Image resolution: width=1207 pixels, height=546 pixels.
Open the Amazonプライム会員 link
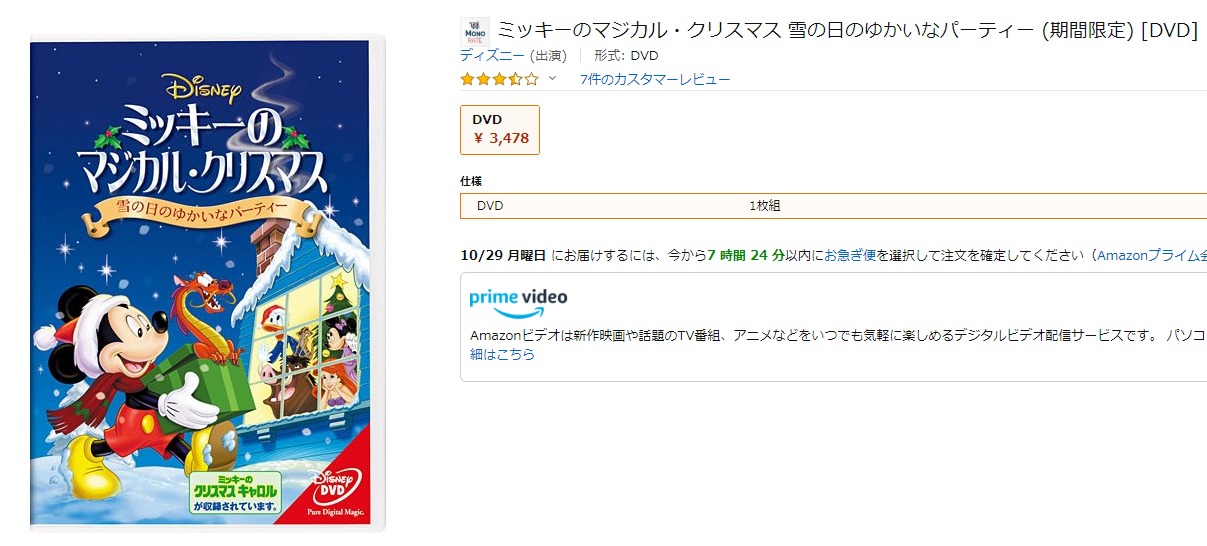click(x=1151, y=255)
